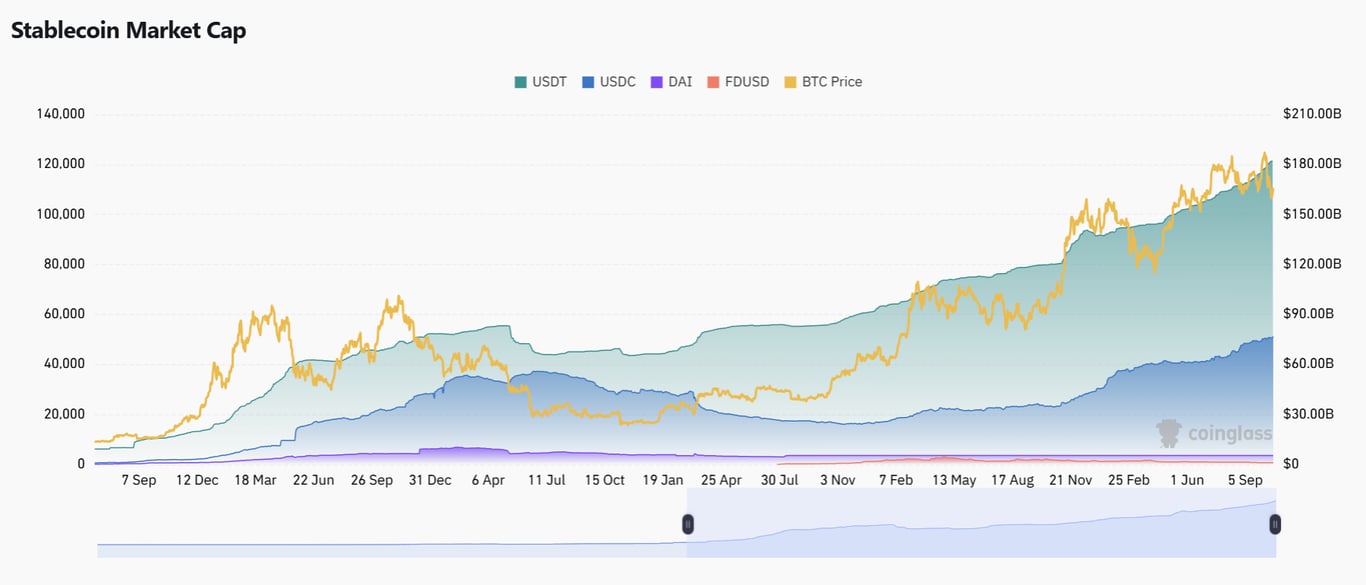
Task: Click the orange FDUSD legend marker
Action: click(713, 81)
